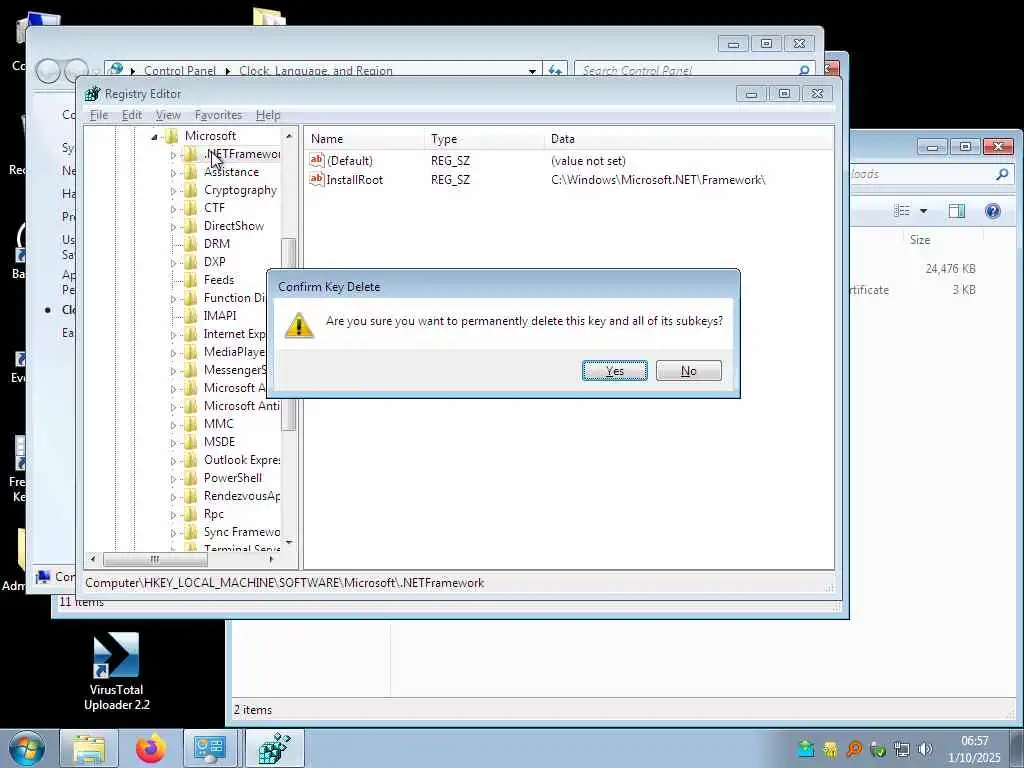Select the Assistance folder icon

click(191, 172)
